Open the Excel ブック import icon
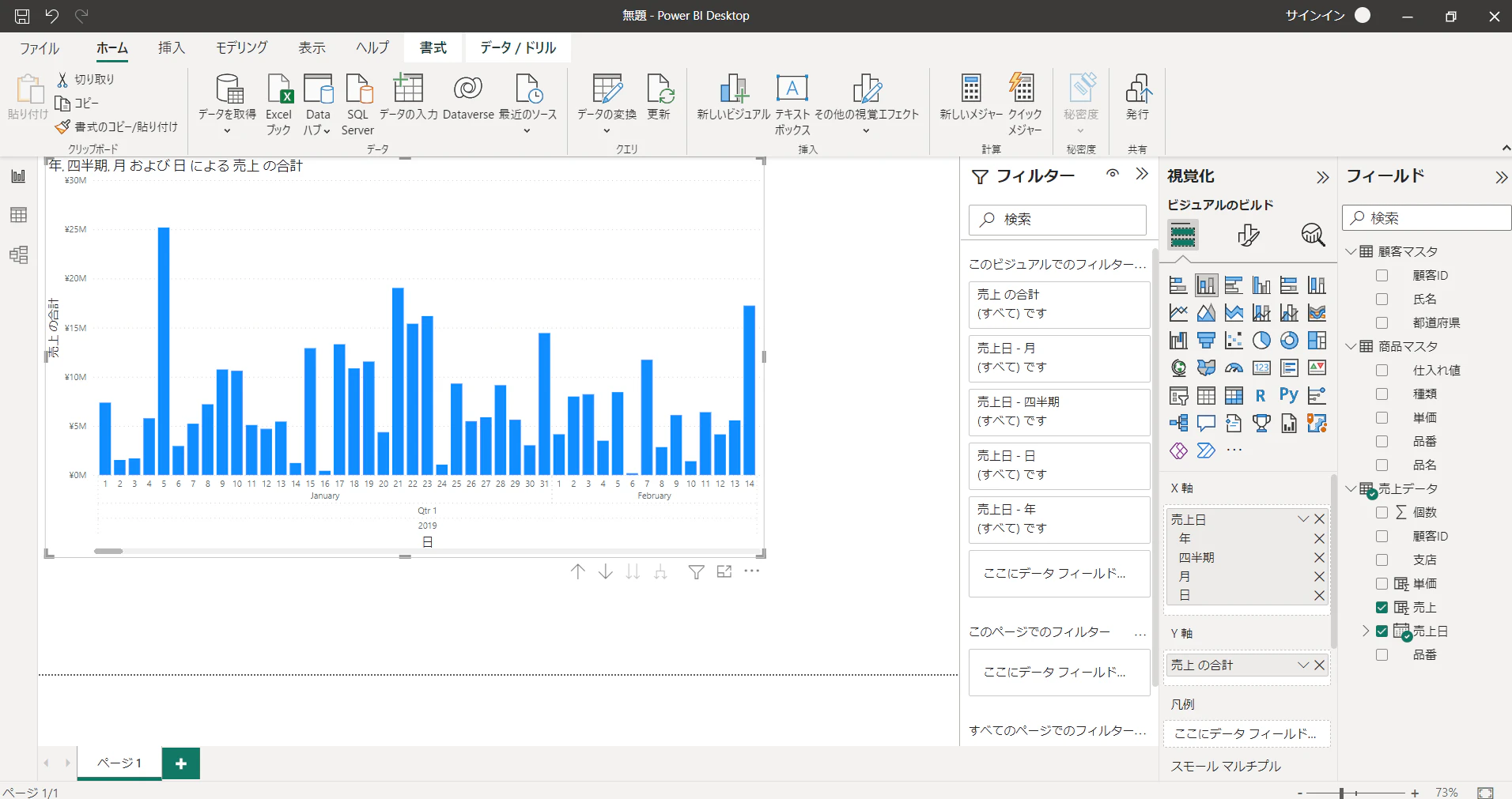This screenshot has height=799, width=1512. [x=279, y=89]
